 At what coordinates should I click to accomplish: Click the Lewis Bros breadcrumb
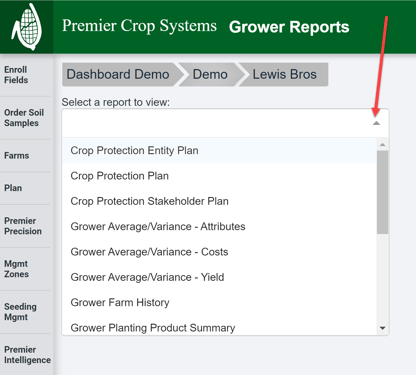(x=284, y=74)
